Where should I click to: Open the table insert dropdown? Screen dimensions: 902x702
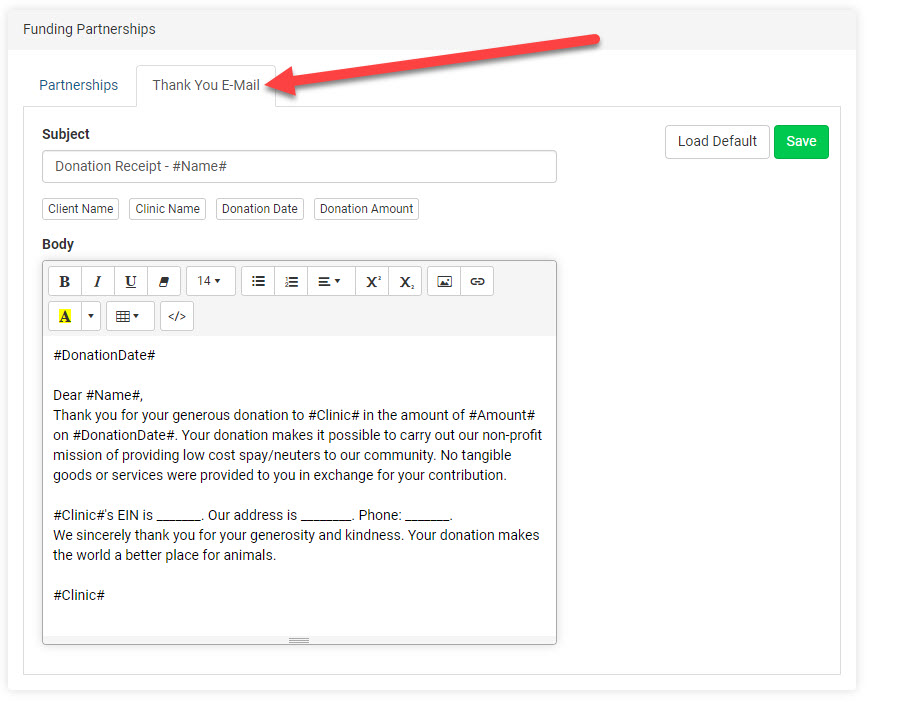tap(128, 317)
